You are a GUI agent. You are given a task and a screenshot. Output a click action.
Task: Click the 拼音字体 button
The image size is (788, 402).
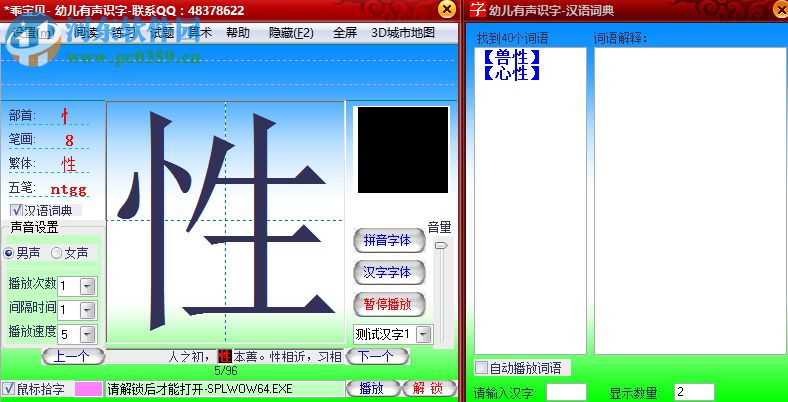[x=389, y=241]
